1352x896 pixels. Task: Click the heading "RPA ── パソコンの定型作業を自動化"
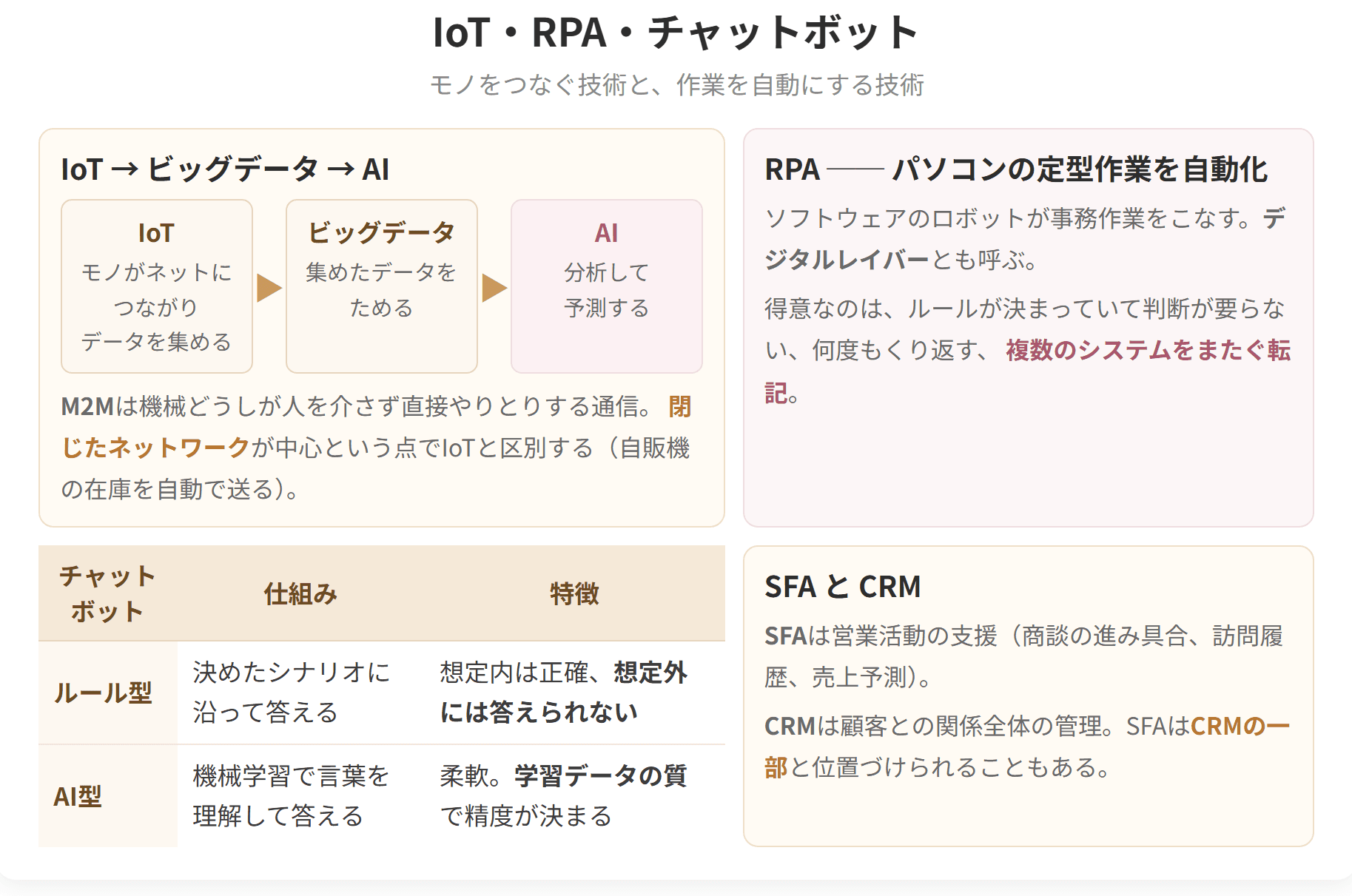tap(1016, 169)
